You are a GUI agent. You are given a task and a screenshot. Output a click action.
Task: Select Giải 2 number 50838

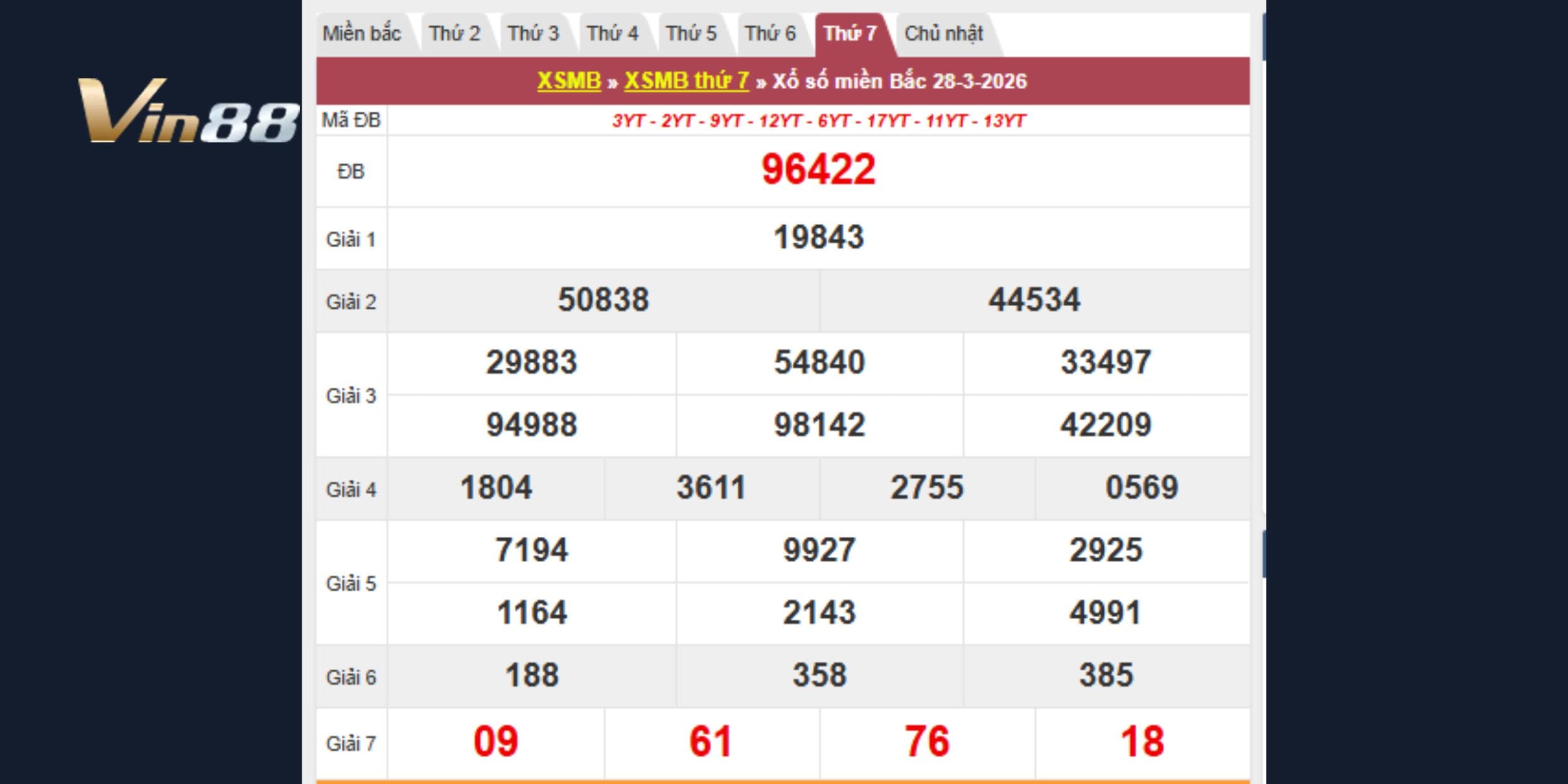tap(603, 300)
